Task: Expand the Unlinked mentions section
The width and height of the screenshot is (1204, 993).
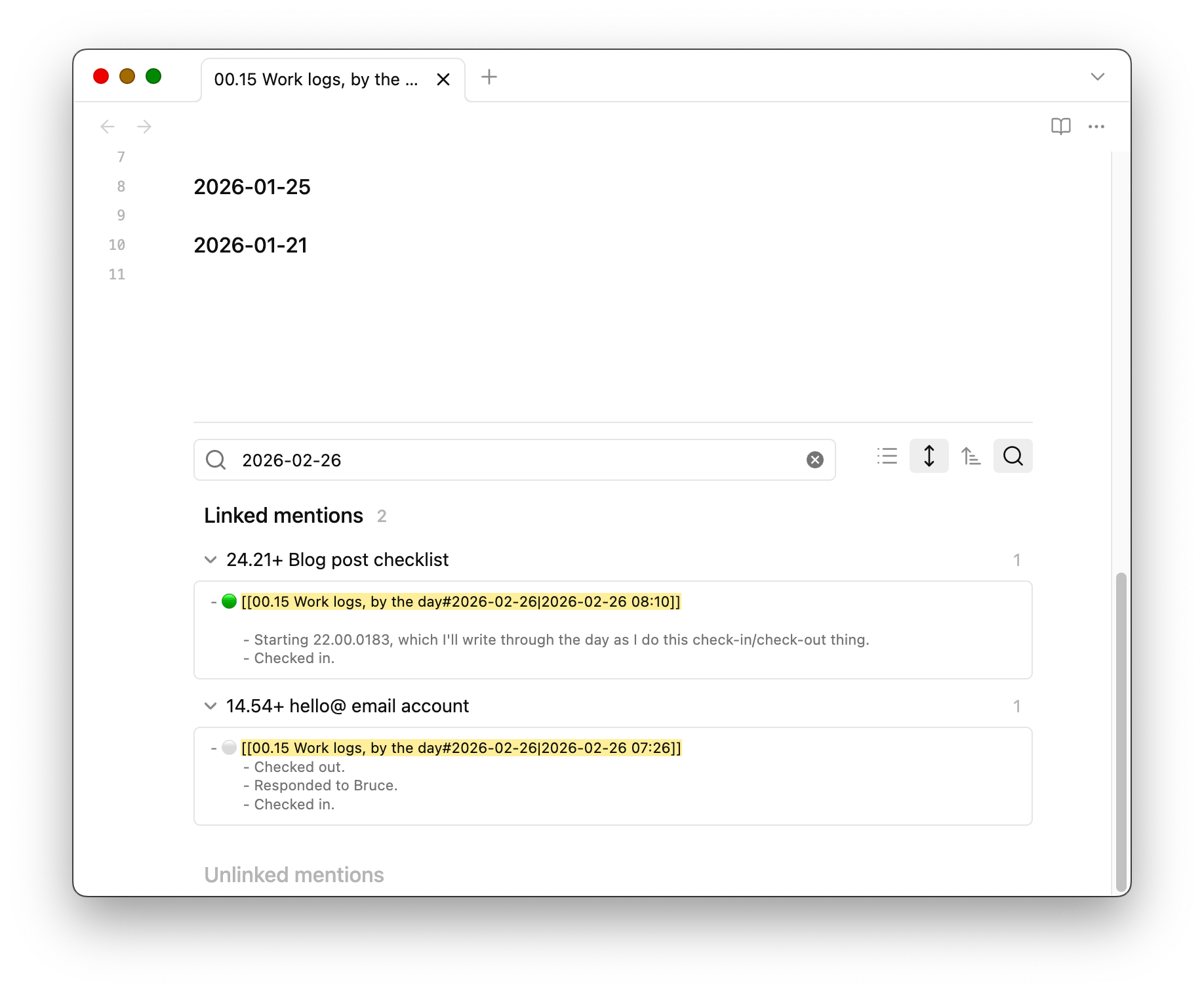Action: coord(294,874)
